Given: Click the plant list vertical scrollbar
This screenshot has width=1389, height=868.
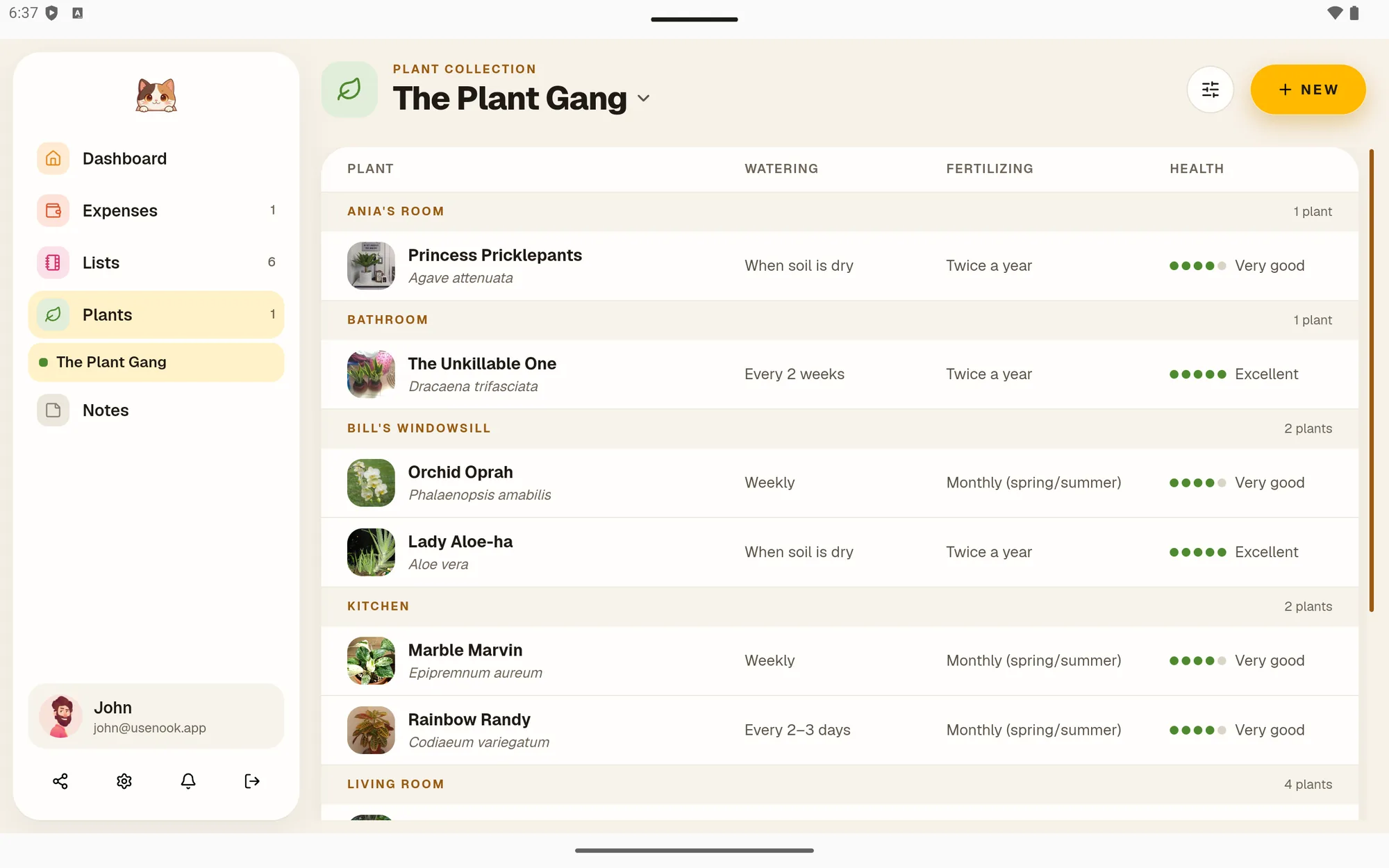Looking at the screenshot, I should (1372, 381).
